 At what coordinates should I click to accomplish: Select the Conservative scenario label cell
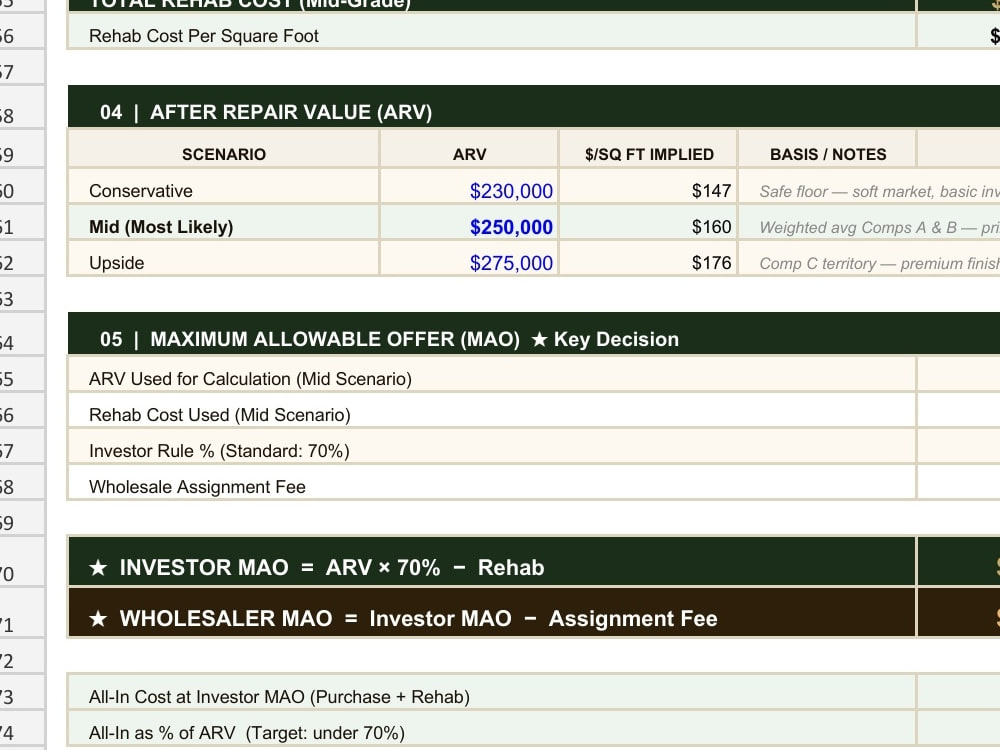click(223, 186)
